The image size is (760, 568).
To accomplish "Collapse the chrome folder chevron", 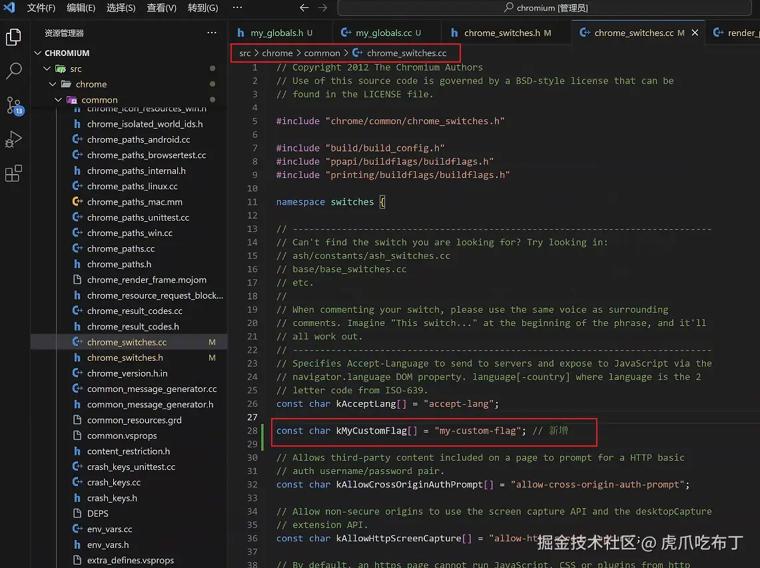I will click(x=52, y=84).
